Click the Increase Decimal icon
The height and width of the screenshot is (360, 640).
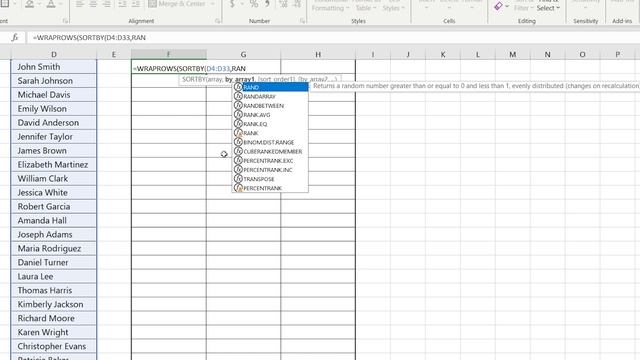point(283,4)
